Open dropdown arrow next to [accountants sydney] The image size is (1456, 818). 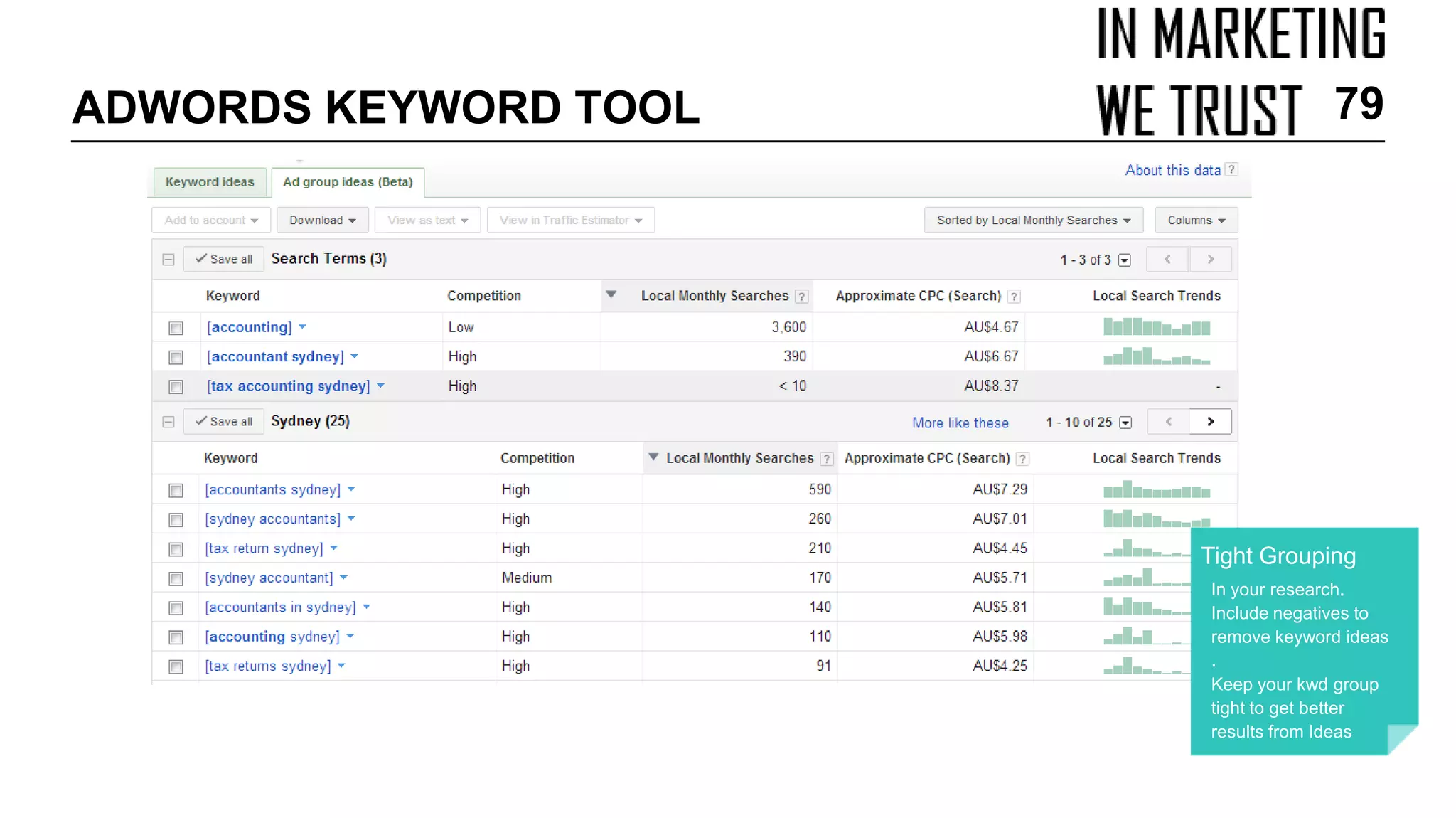(351, 489)
